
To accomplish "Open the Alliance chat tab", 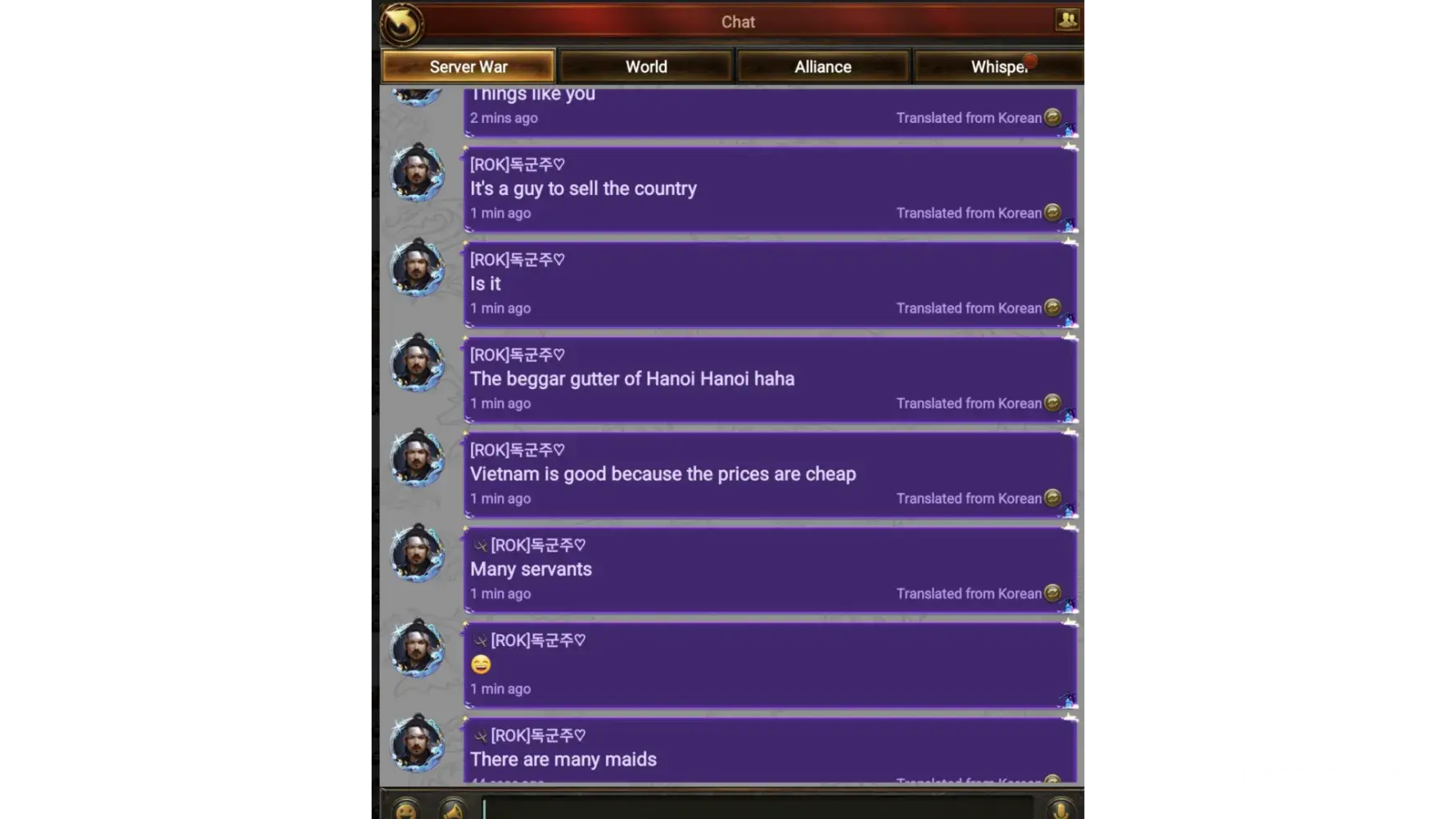I will coord(823,66).
